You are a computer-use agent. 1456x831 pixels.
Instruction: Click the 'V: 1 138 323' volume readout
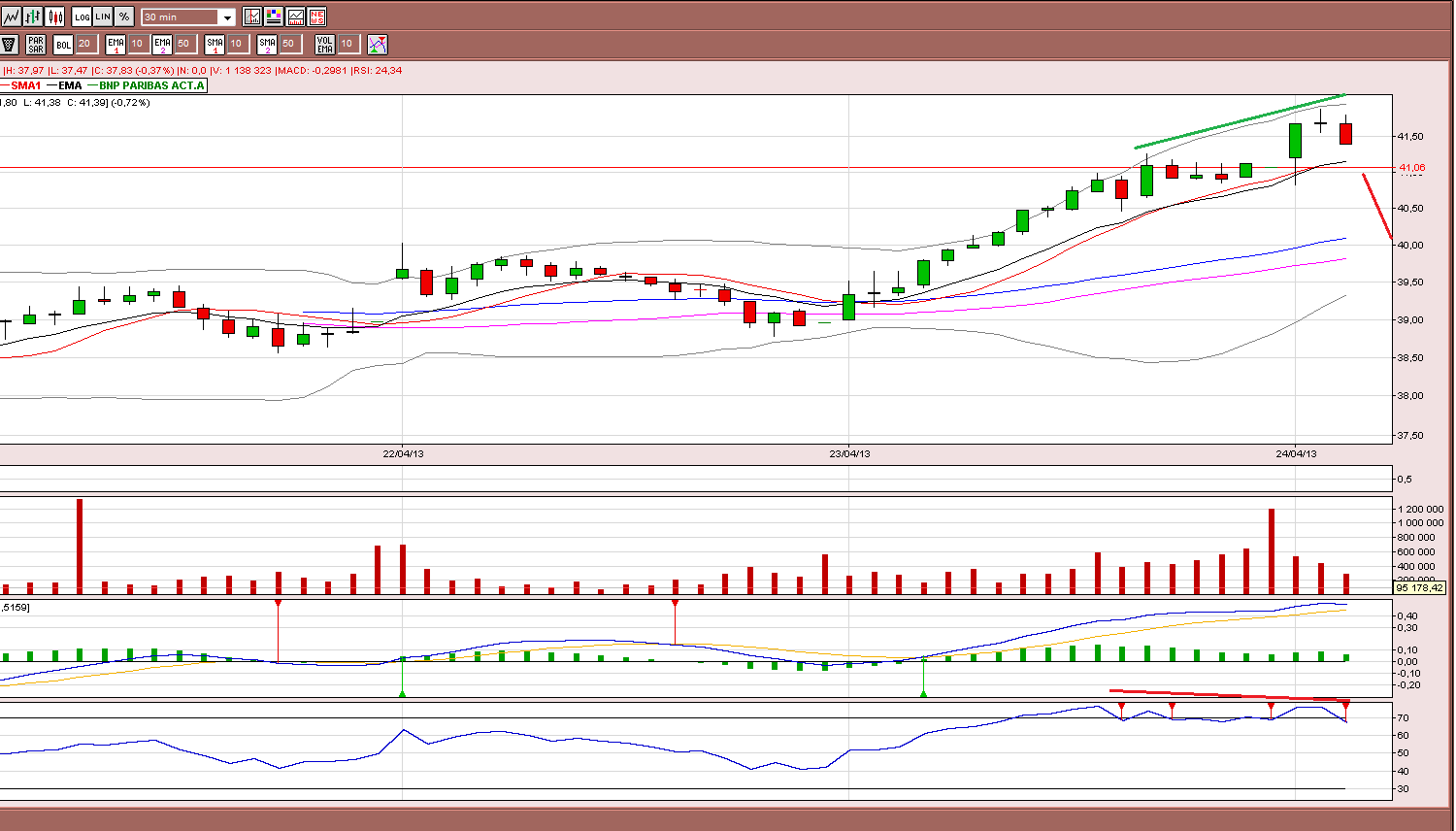(241, 71)
